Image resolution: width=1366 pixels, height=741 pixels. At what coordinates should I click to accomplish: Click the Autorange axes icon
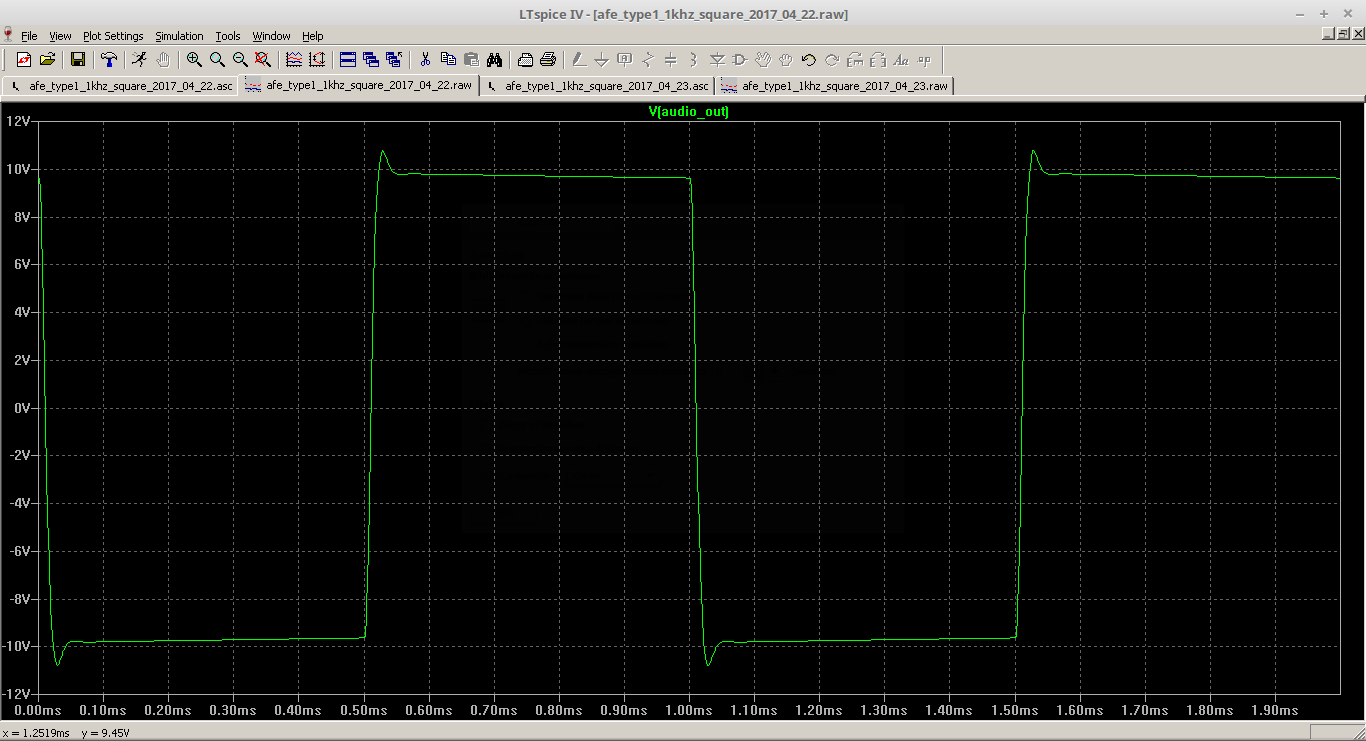point(317,60)
